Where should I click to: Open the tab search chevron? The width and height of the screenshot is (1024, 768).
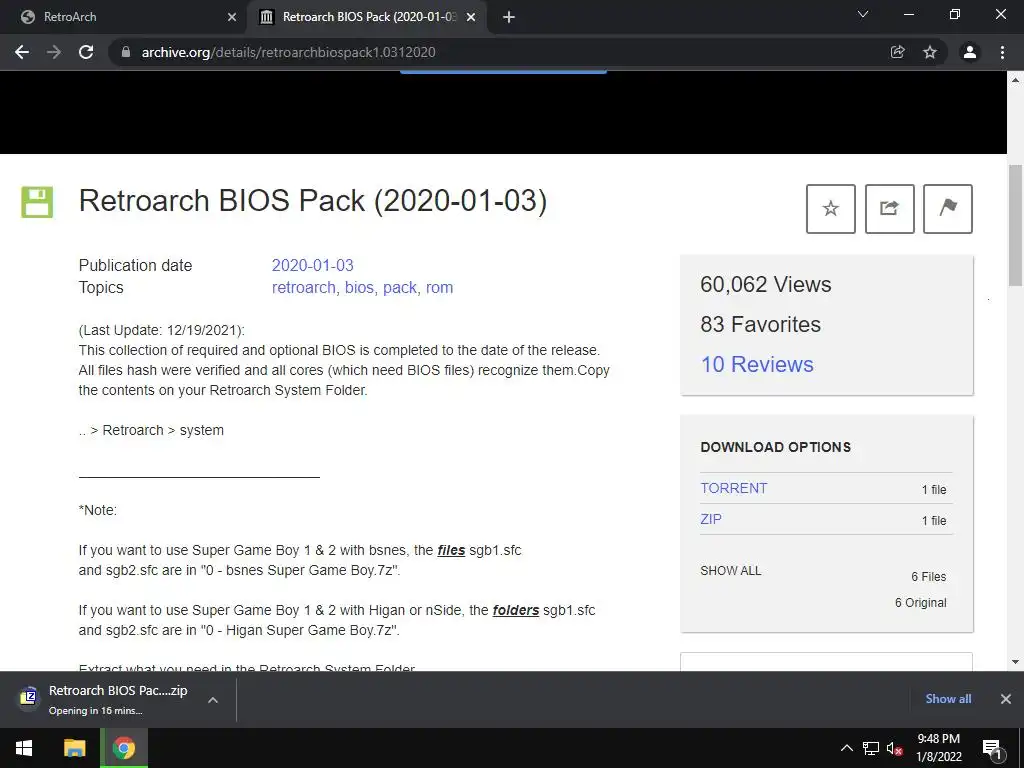(x=863, y=14)
